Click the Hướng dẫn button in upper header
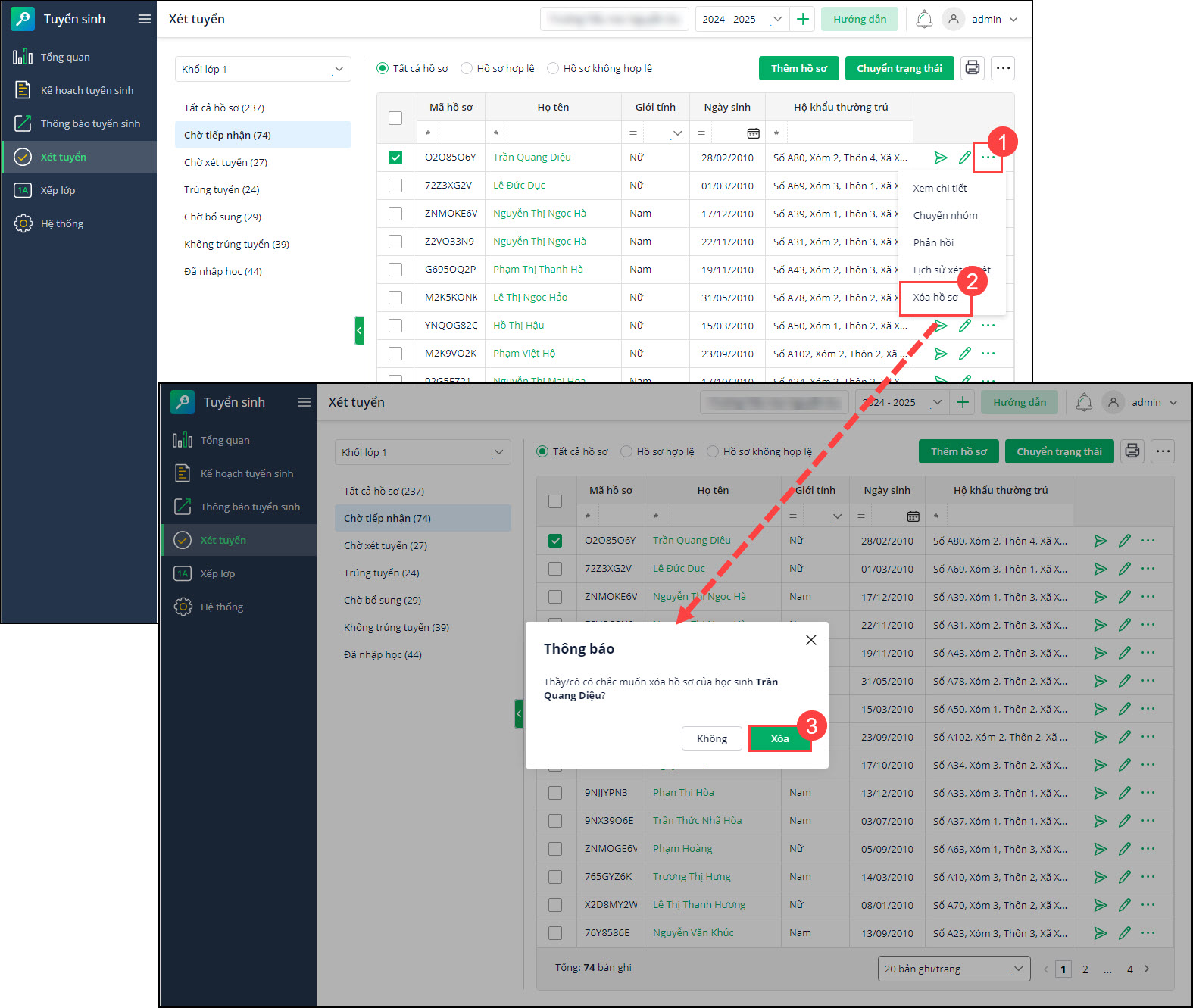The width and height of the screenshot is (1193, 1008). (860, 19)
